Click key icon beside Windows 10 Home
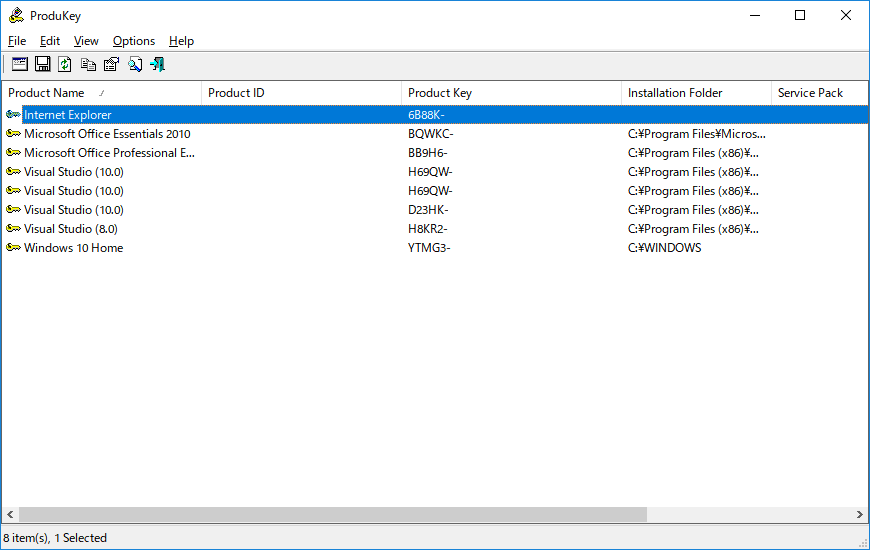The height and width of the screenshot is (550, 870). click(x=13, y=248)
